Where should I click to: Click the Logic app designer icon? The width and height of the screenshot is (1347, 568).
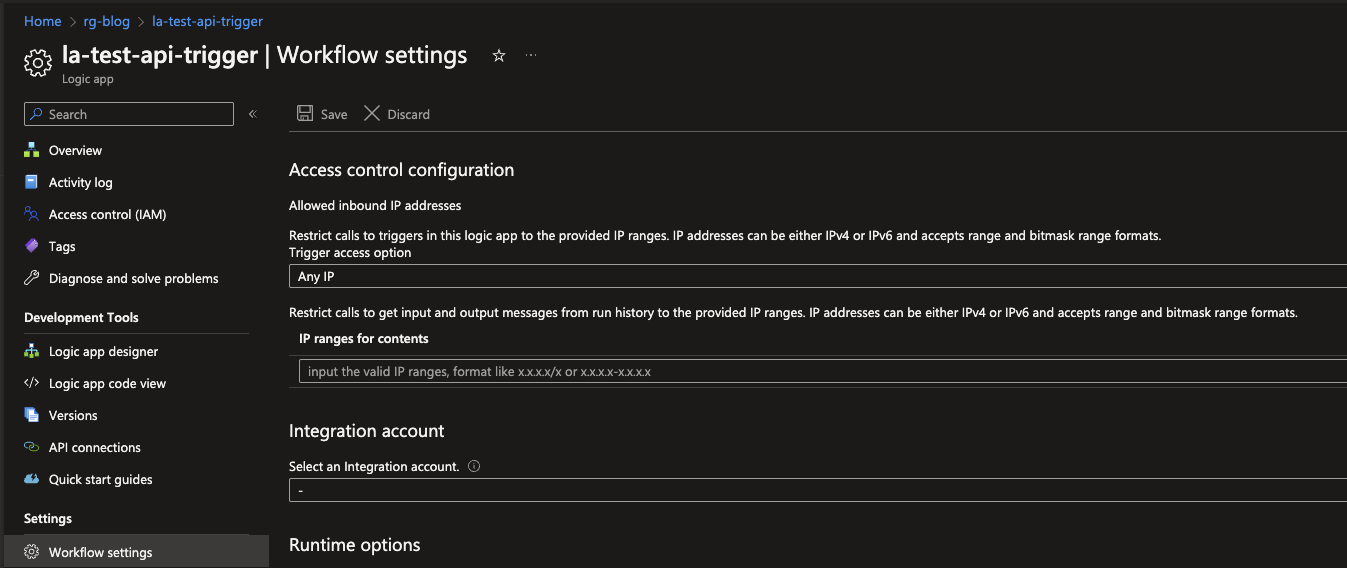[32, 351]
